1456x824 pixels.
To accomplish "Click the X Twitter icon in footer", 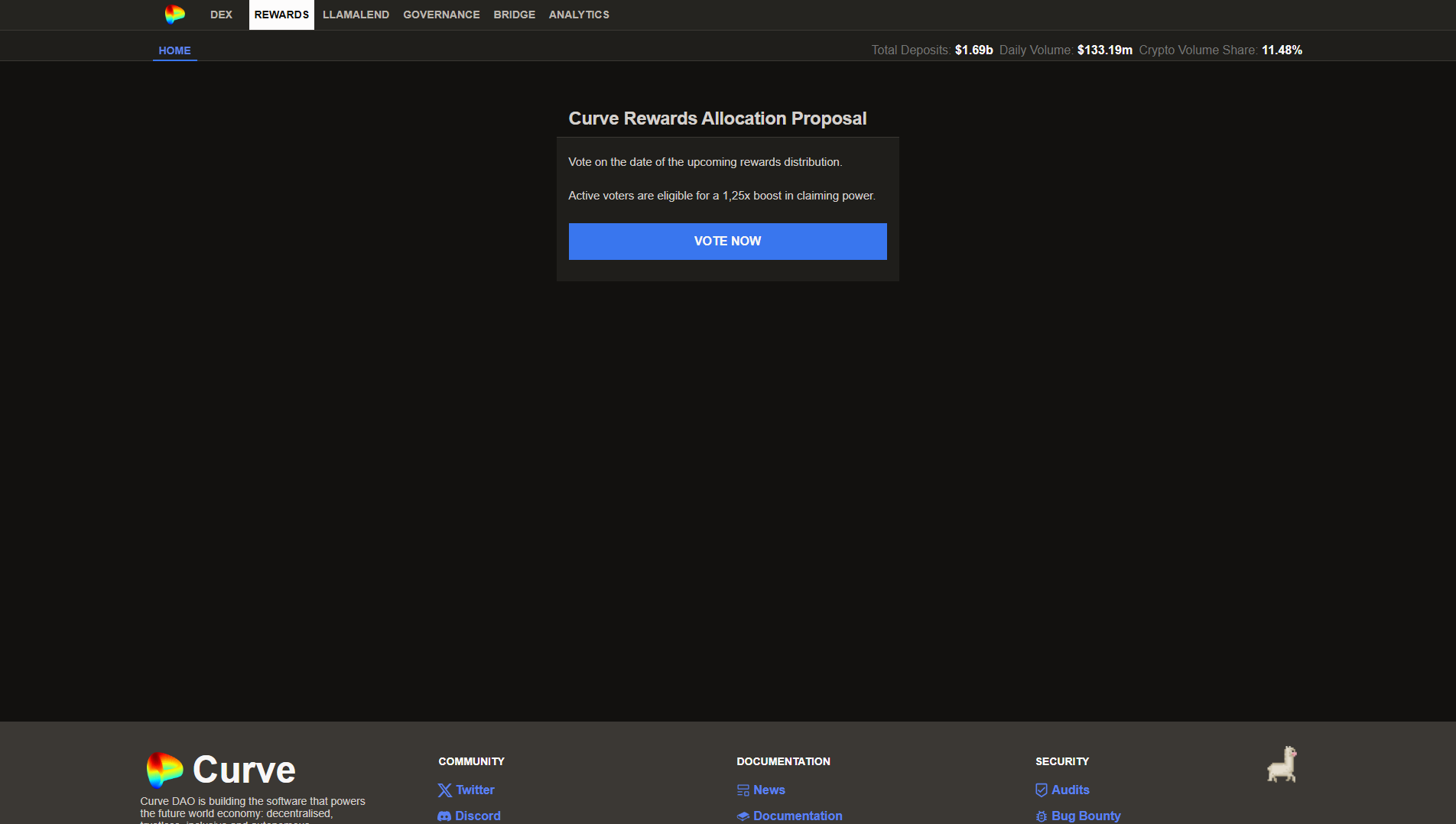I will point(444,790).
